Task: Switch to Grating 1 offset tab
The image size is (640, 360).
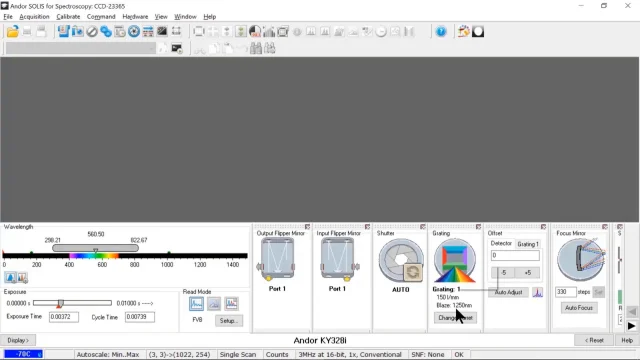Action: pyautogui.click(x=528, y=244)
